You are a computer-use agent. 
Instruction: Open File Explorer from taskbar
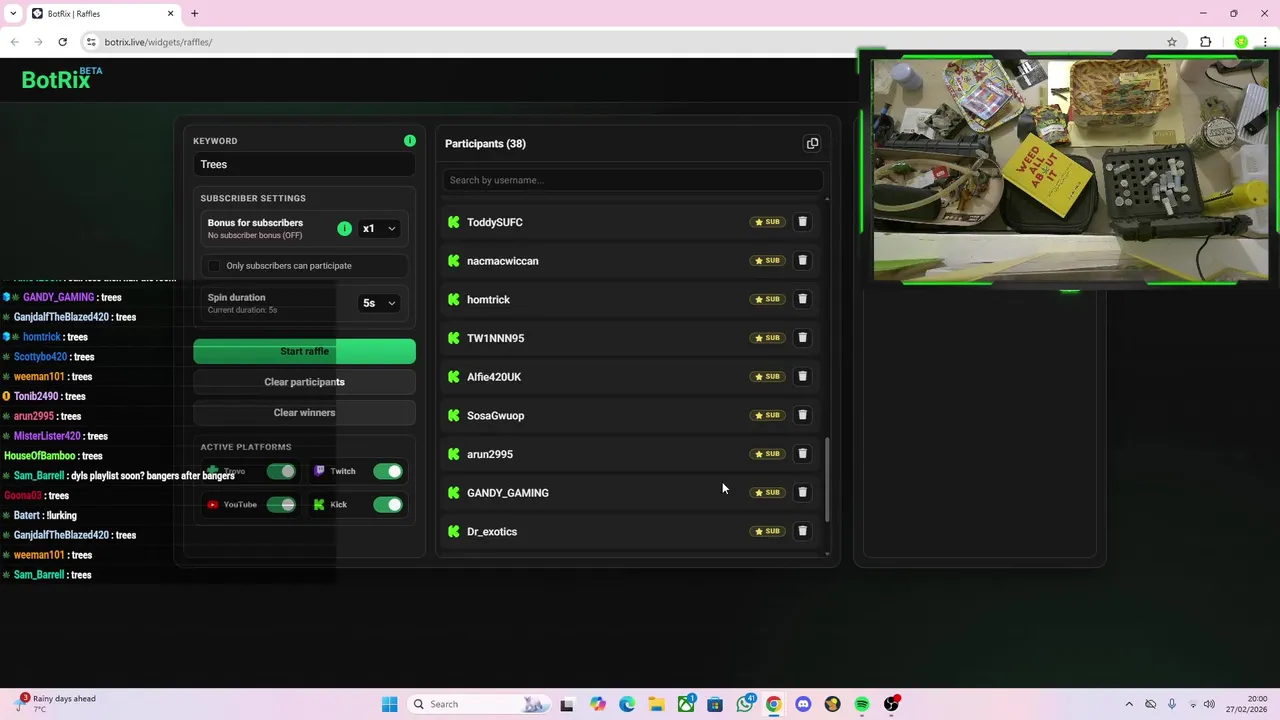click(656, 704)
